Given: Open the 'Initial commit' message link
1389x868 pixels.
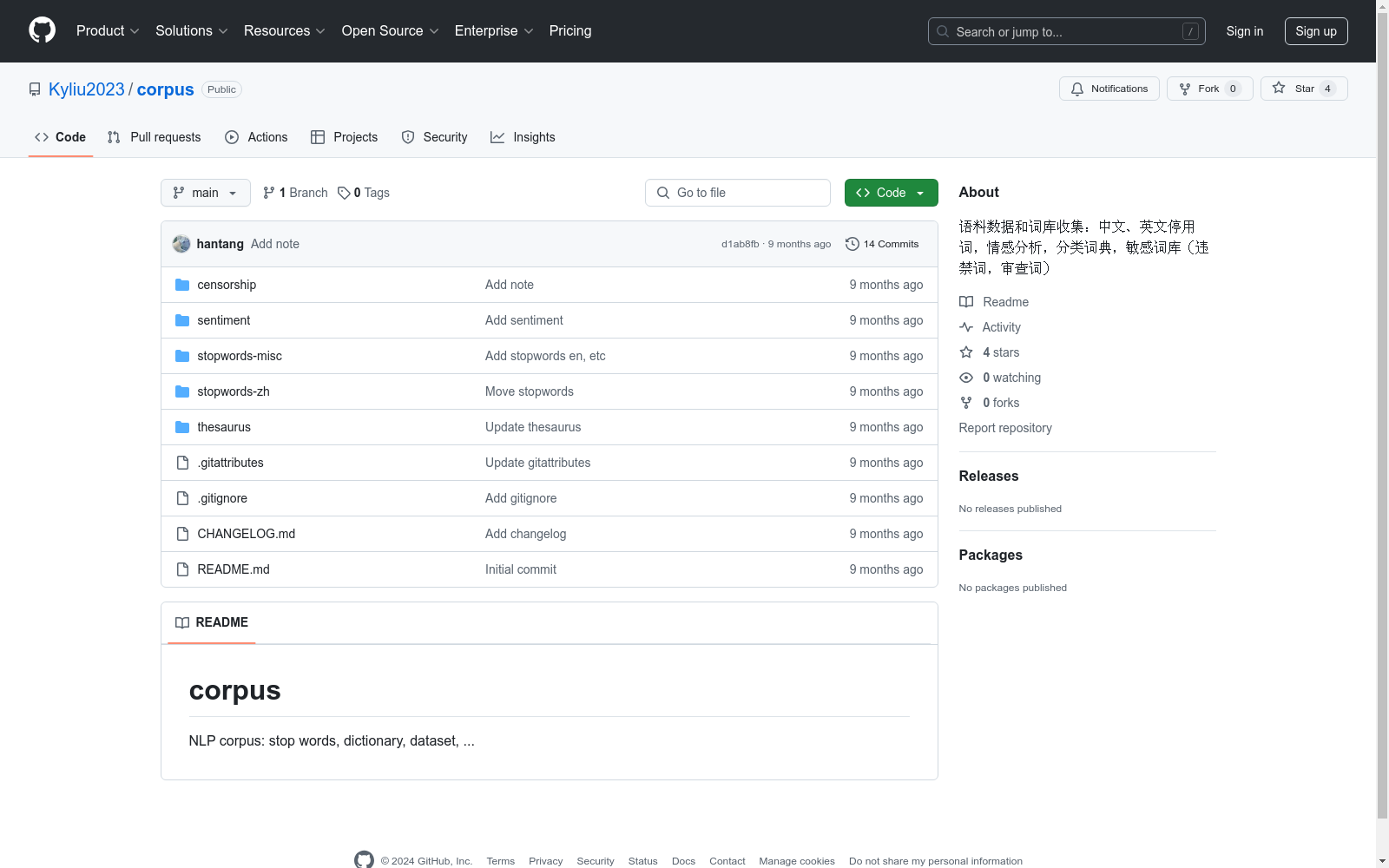Looking at the screenshot, I should point(521,569).
